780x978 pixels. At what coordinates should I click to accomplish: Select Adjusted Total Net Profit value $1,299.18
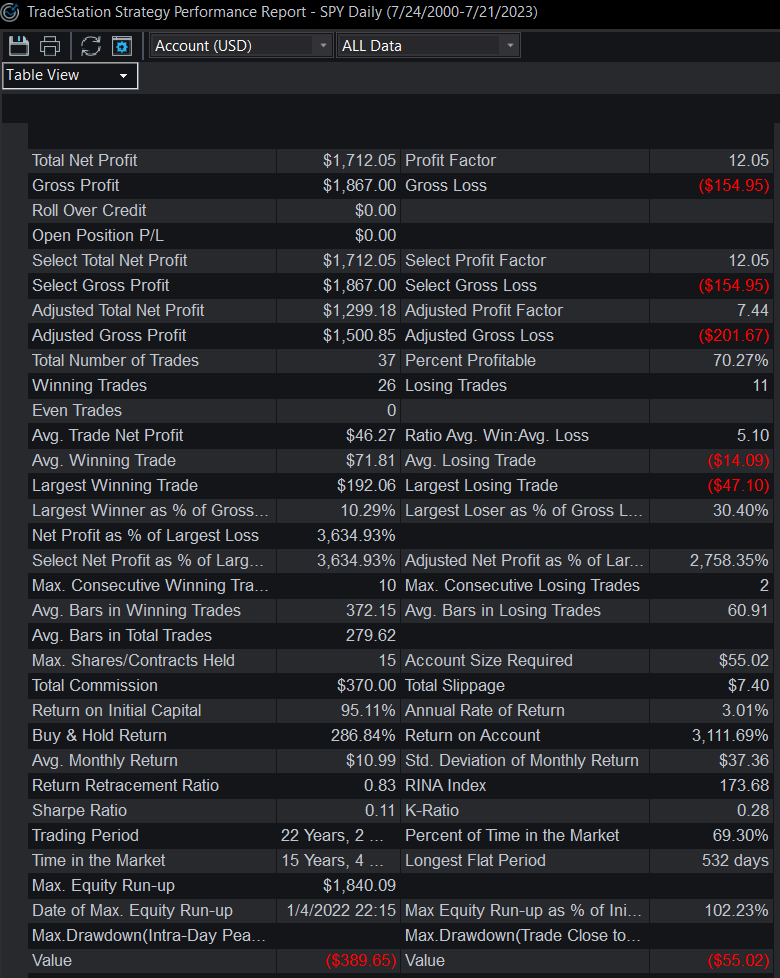coord(359,310)
